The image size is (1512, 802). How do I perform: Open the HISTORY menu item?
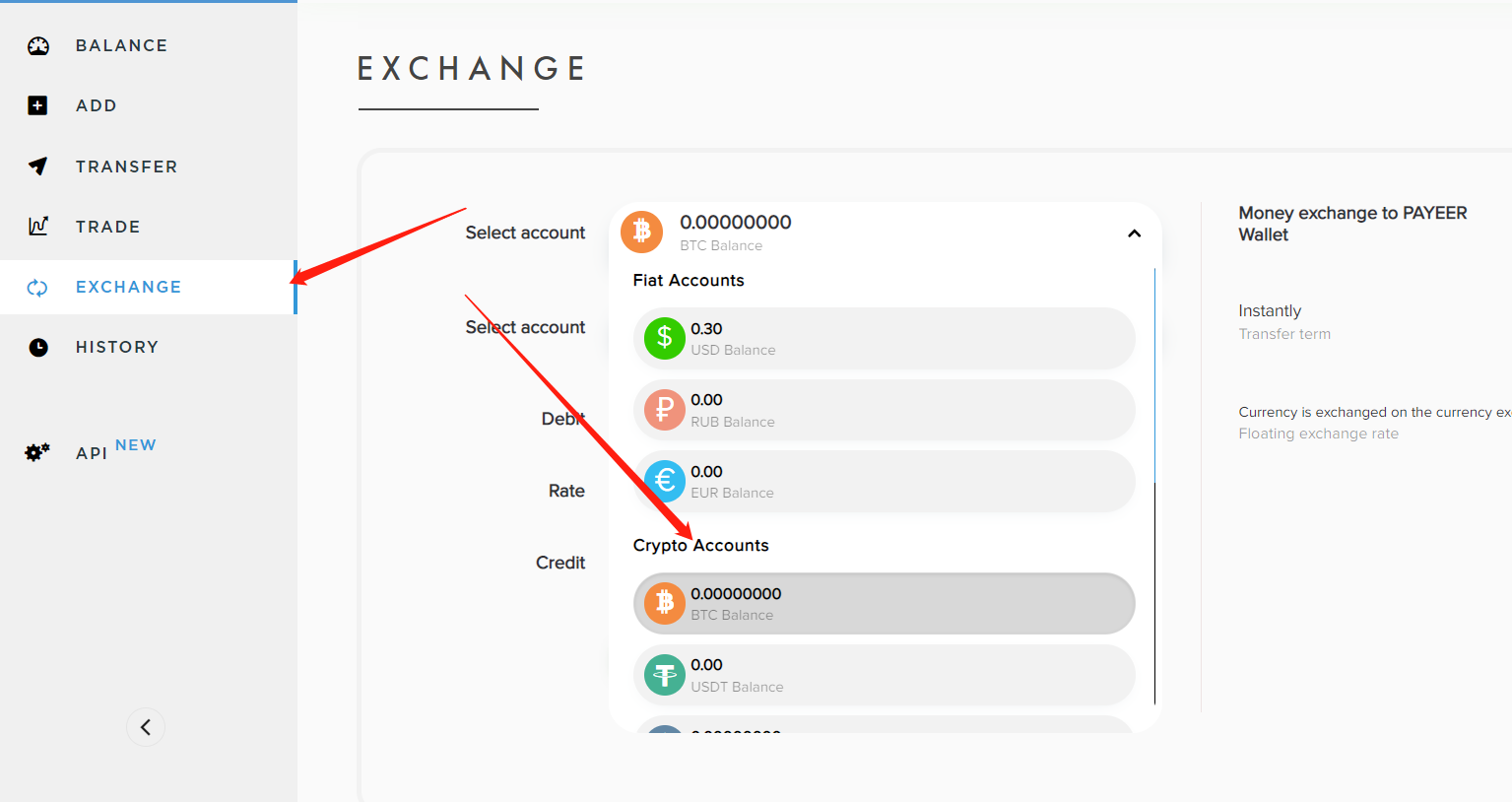[x=117, y=347]
